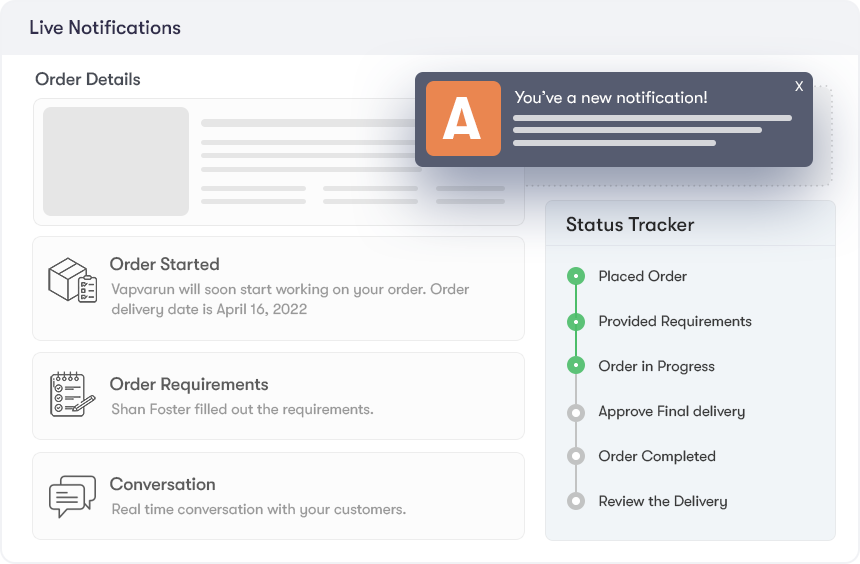Close the new notification popup

[799, 86]
